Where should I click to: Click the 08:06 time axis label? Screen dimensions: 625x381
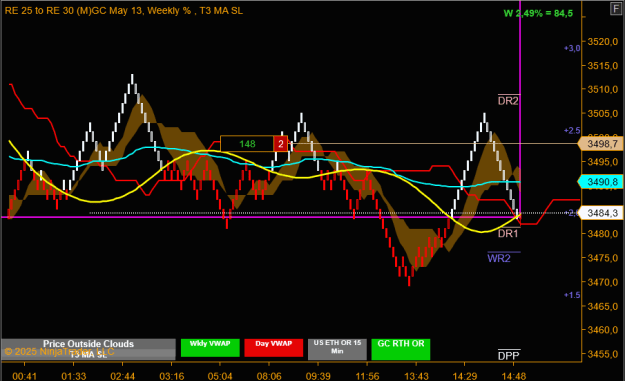(269, 376)
